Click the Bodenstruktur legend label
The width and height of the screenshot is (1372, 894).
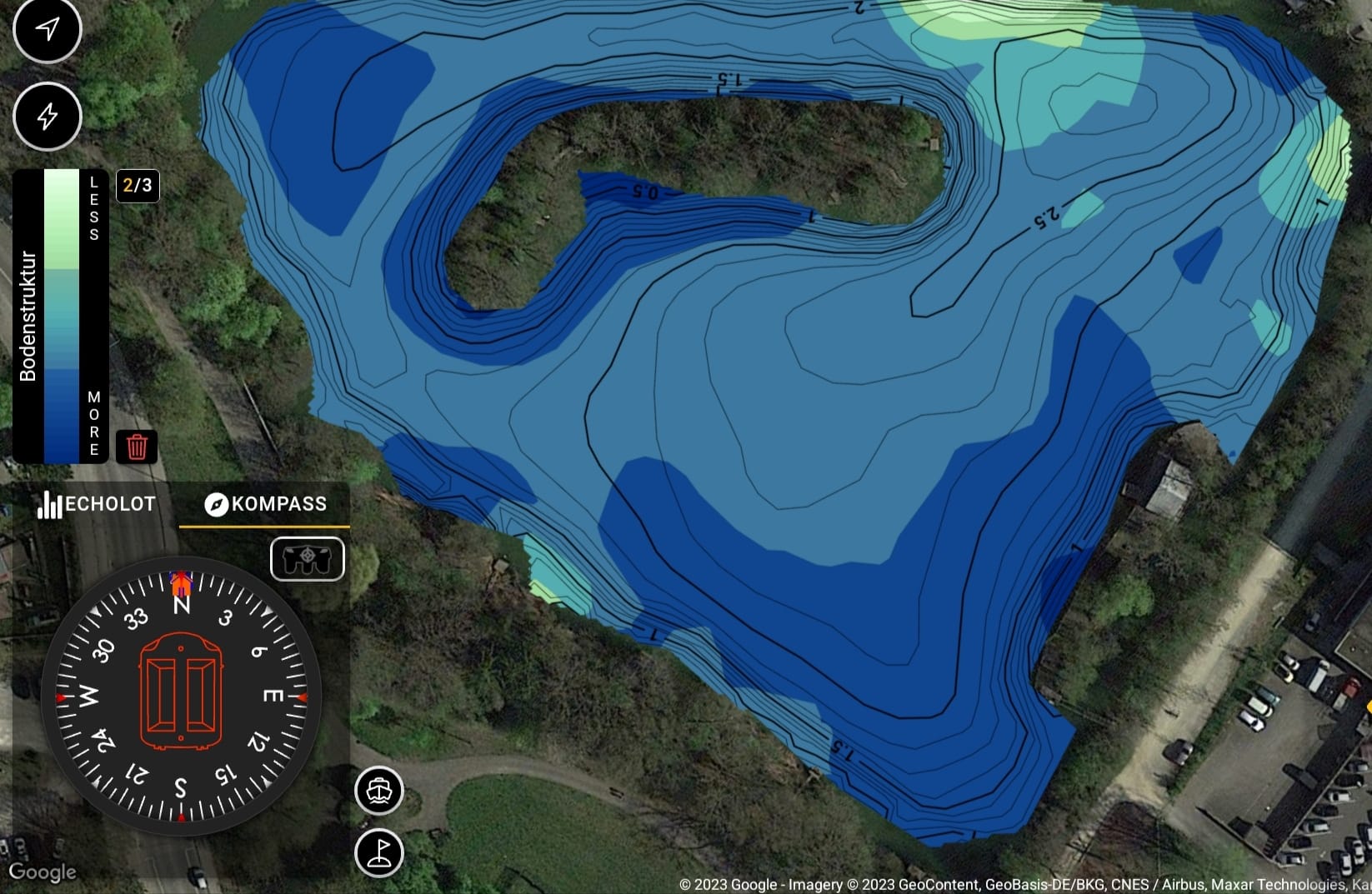(28, 317)
